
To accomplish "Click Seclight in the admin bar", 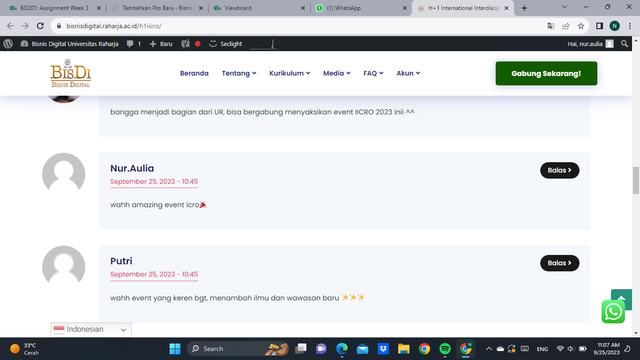I will click(226, 44).
